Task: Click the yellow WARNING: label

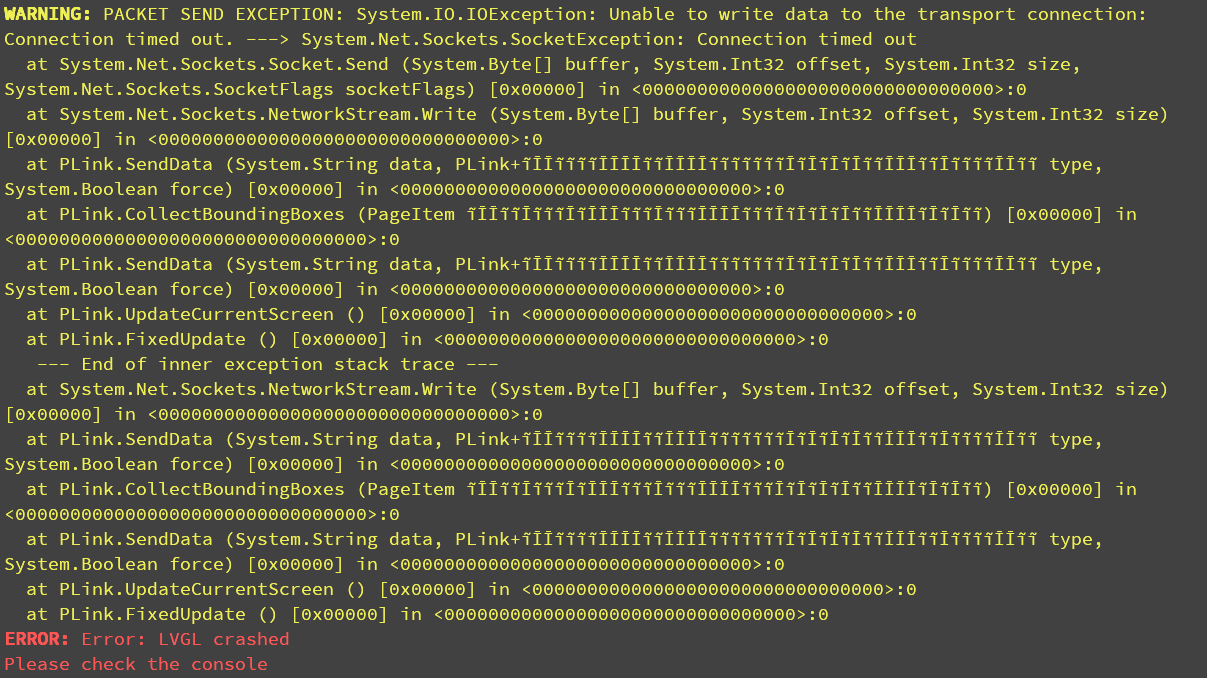Action: click(48, 14)
